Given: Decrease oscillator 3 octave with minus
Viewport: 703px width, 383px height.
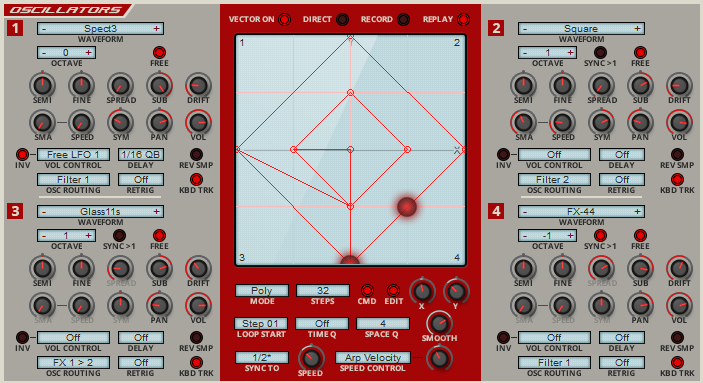Looking at the screenshot, I should pyautogui.click(x=44, y=235).
